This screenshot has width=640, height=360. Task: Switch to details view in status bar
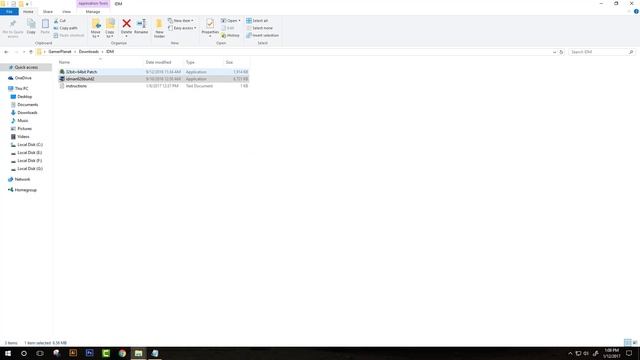(628, 342)
